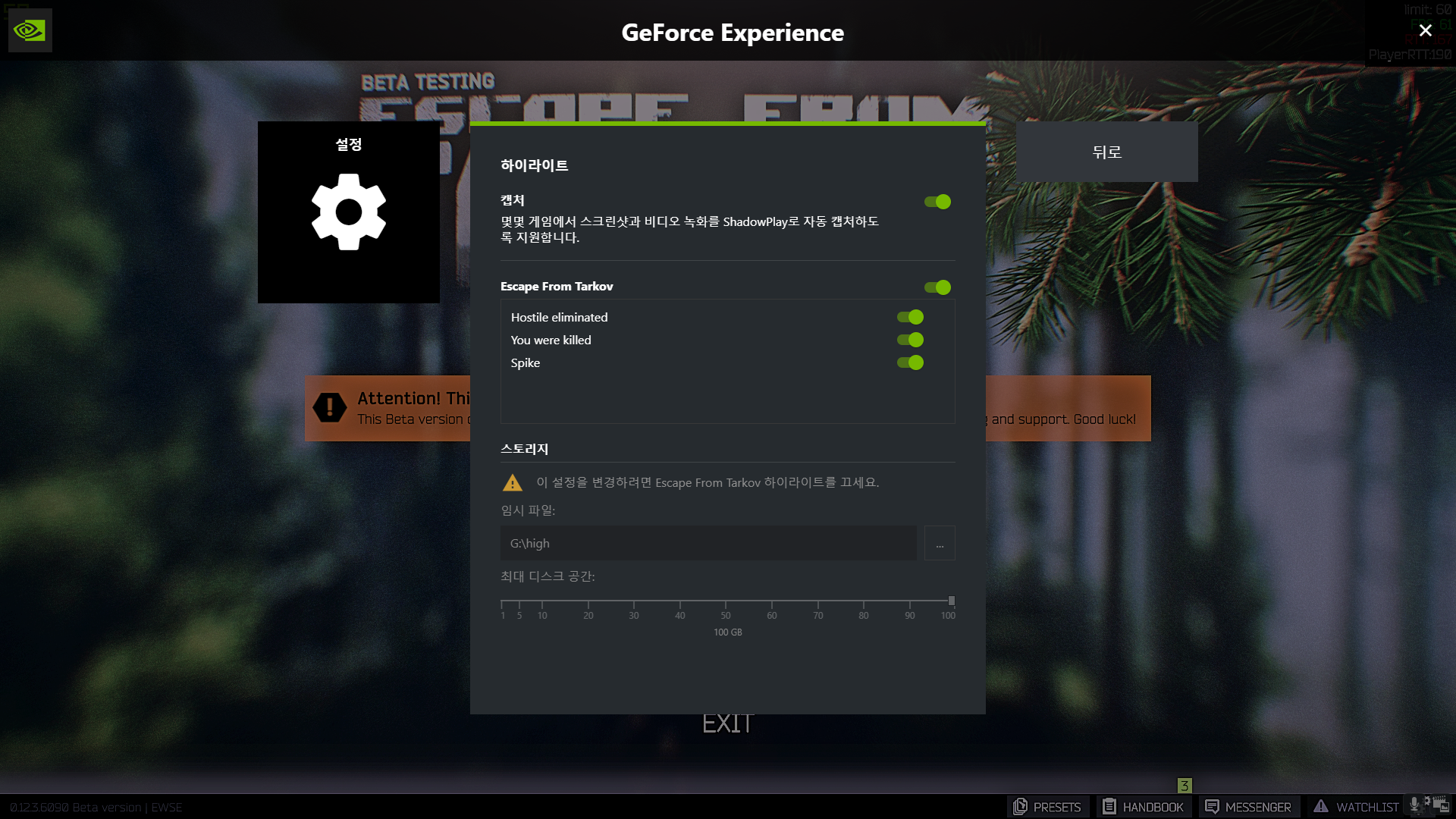This screenshot has width=1456, height=819.
Task: Click the microphone overlay status icon
Action: [x=1415, y=805]
